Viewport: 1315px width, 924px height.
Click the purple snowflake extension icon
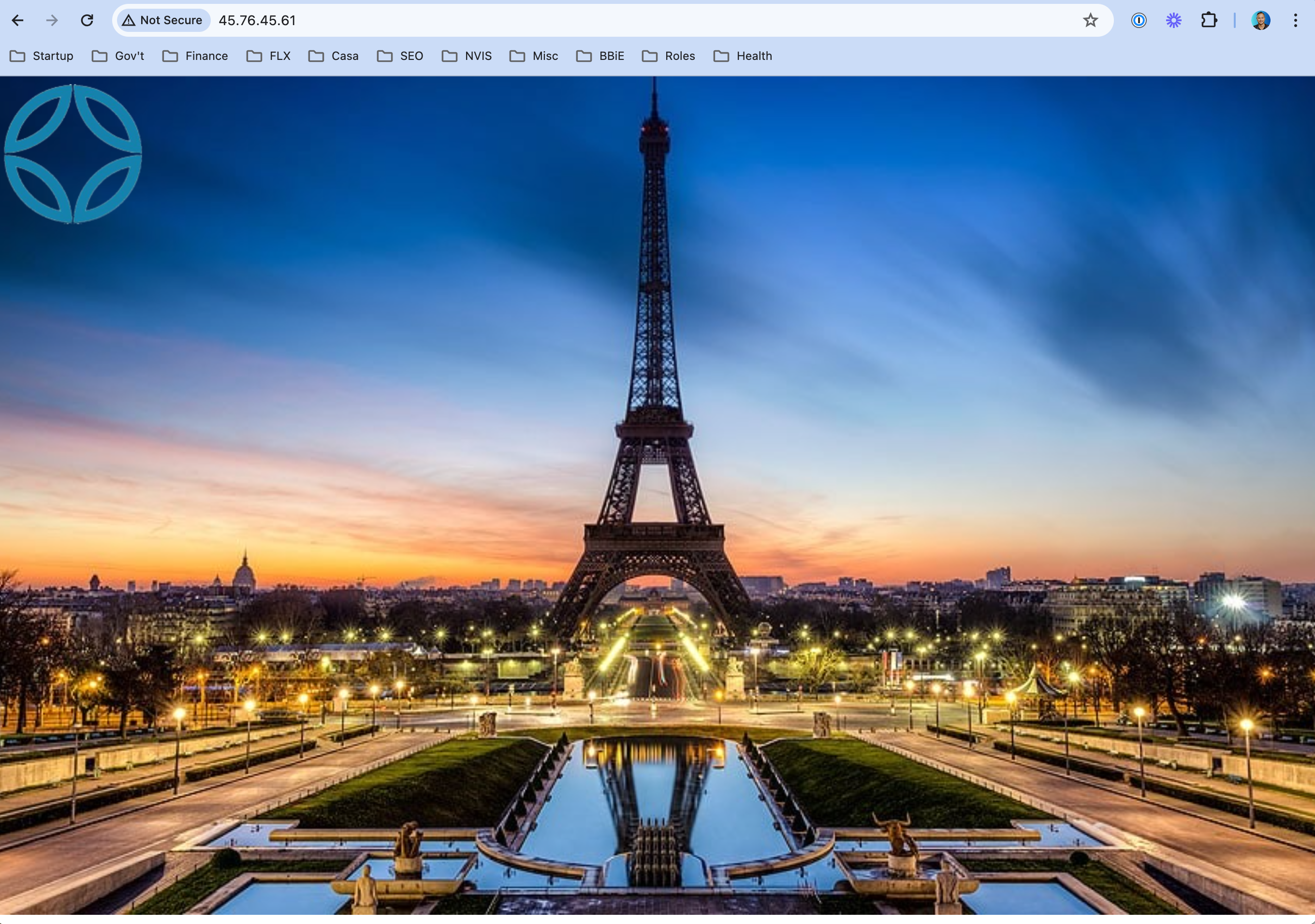[1173, 21]
